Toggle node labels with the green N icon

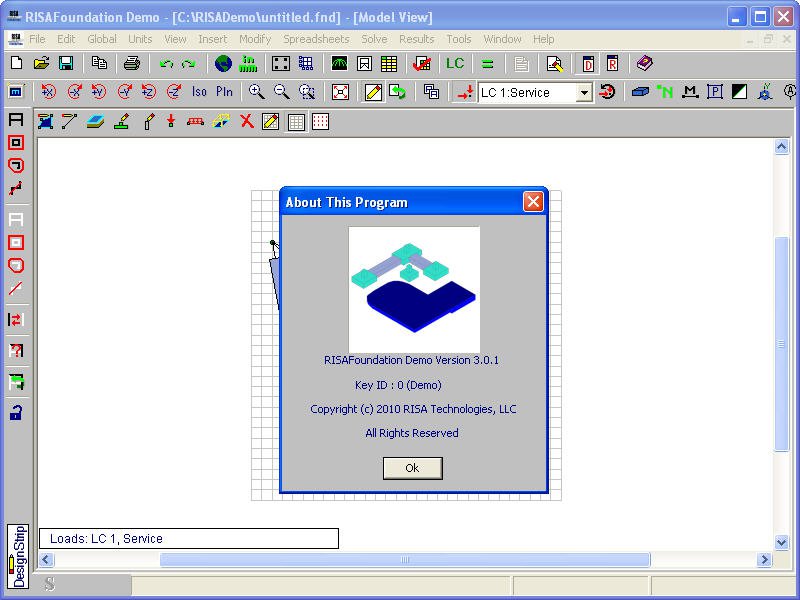point(665,92)
